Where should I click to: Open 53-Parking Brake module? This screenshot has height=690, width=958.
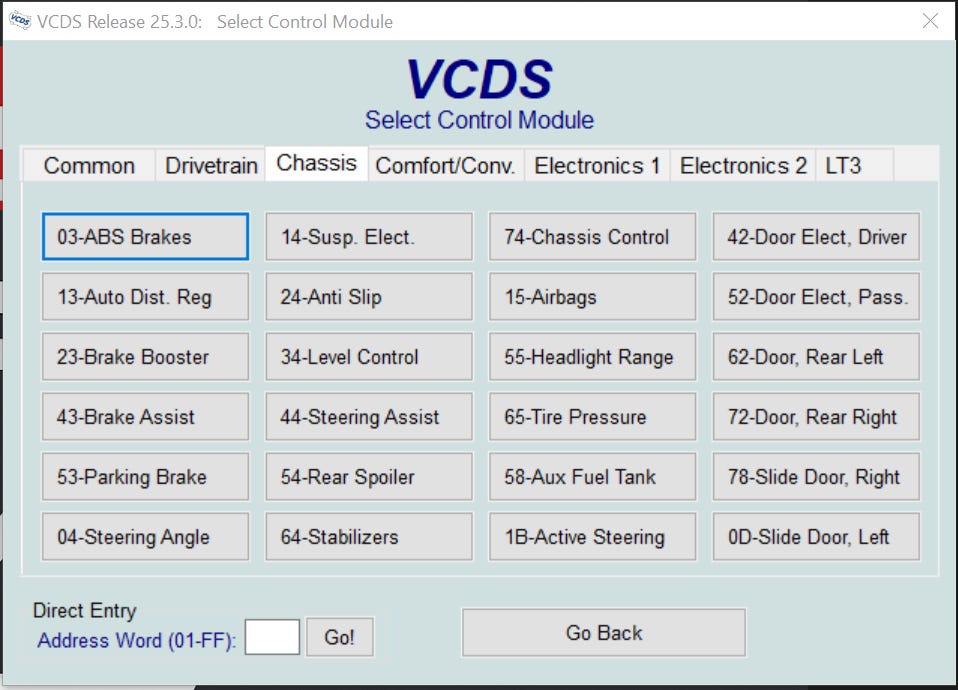pos(145,476)
